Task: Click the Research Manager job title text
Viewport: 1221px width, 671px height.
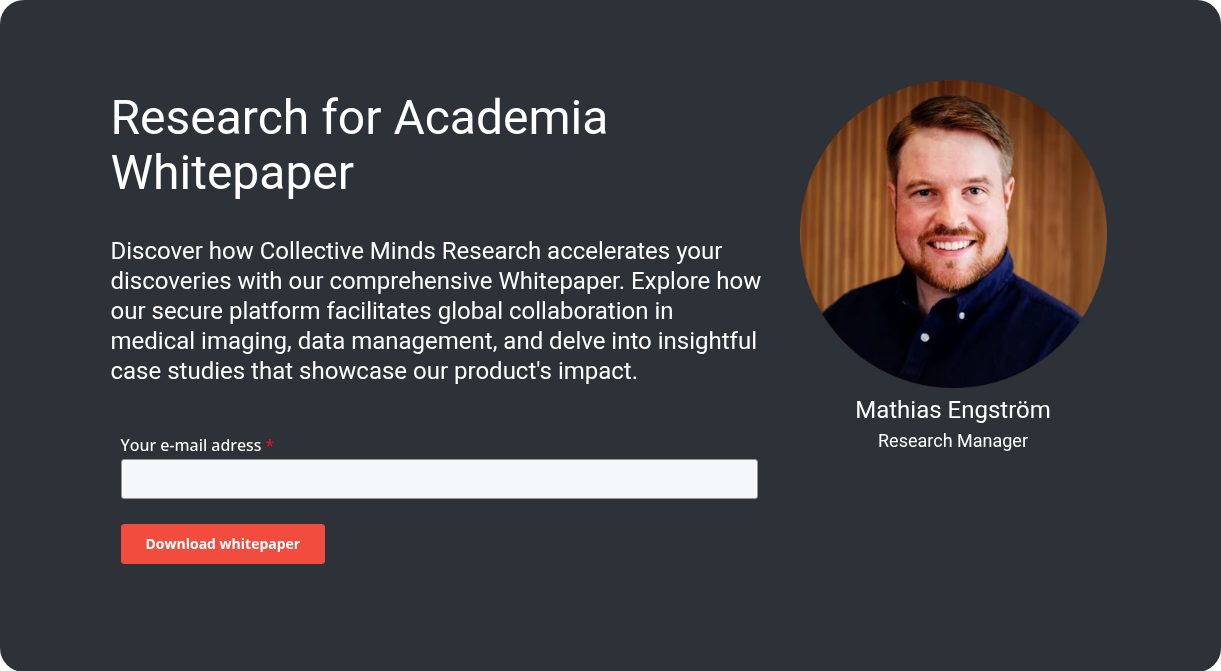Action: (953, 441)
